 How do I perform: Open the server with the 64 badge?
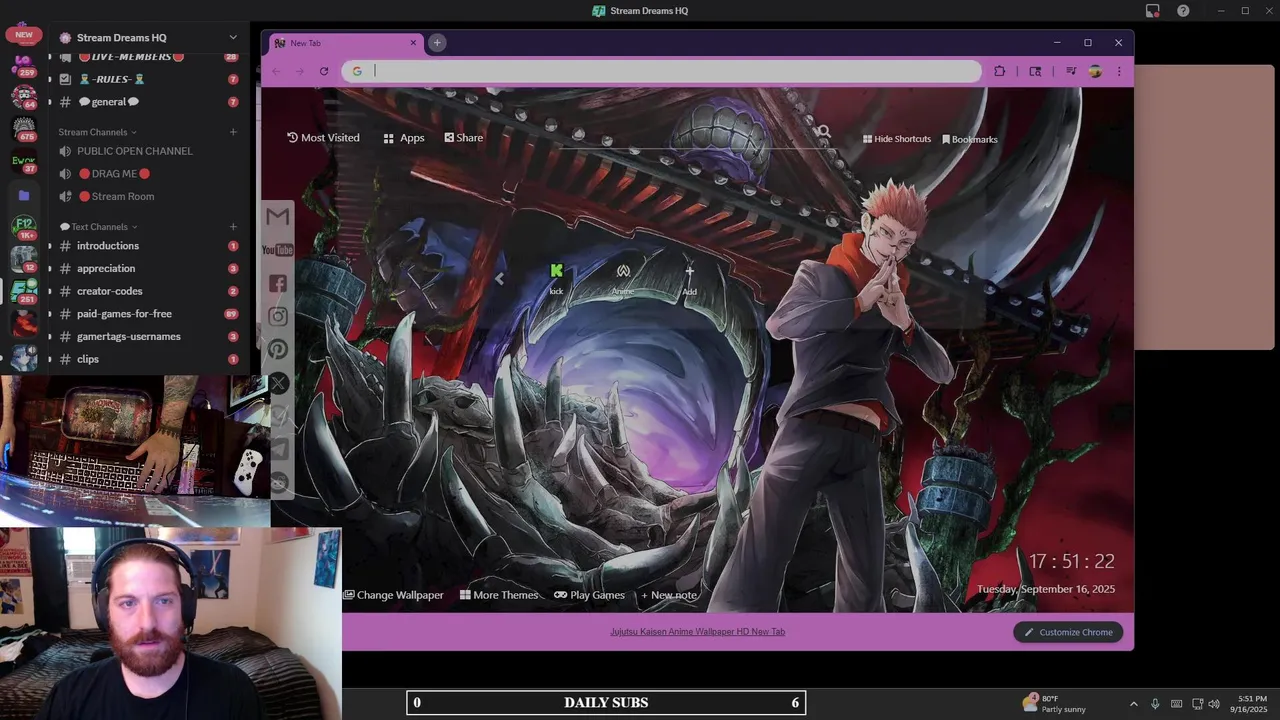pyautogui.click(x=24, y=96)
